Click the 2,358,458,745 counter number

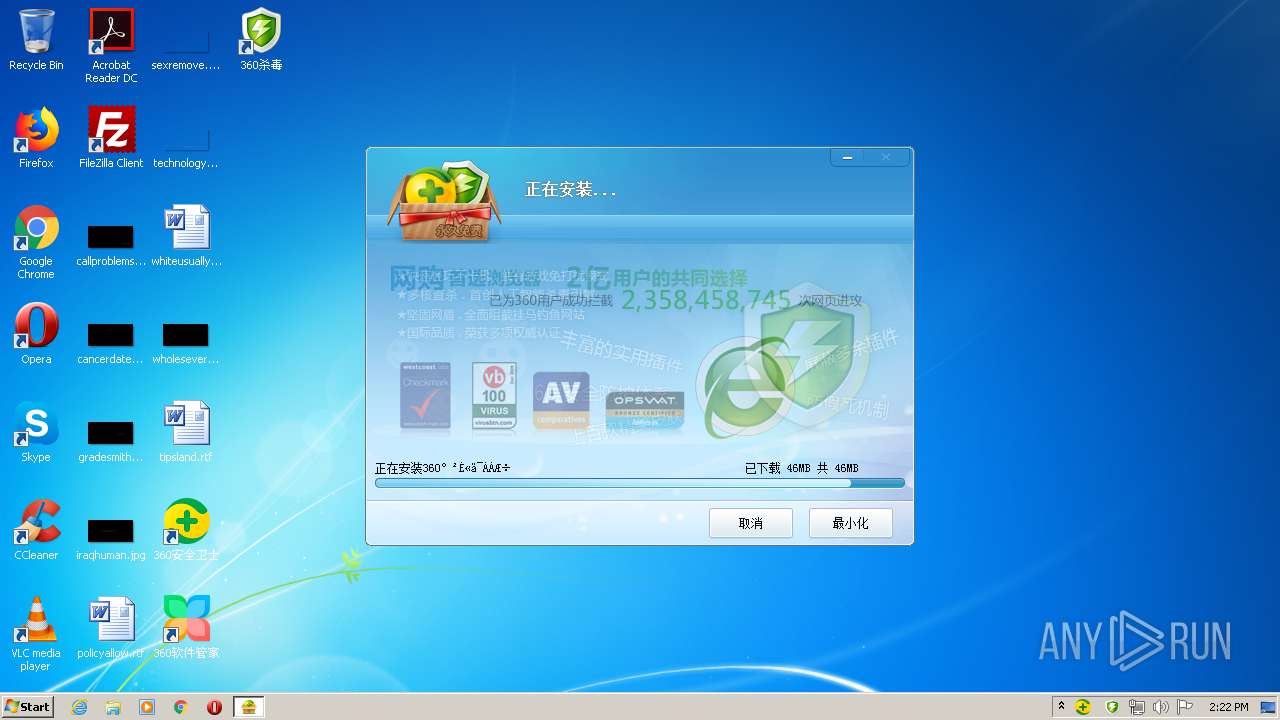[x=706, y=300]
